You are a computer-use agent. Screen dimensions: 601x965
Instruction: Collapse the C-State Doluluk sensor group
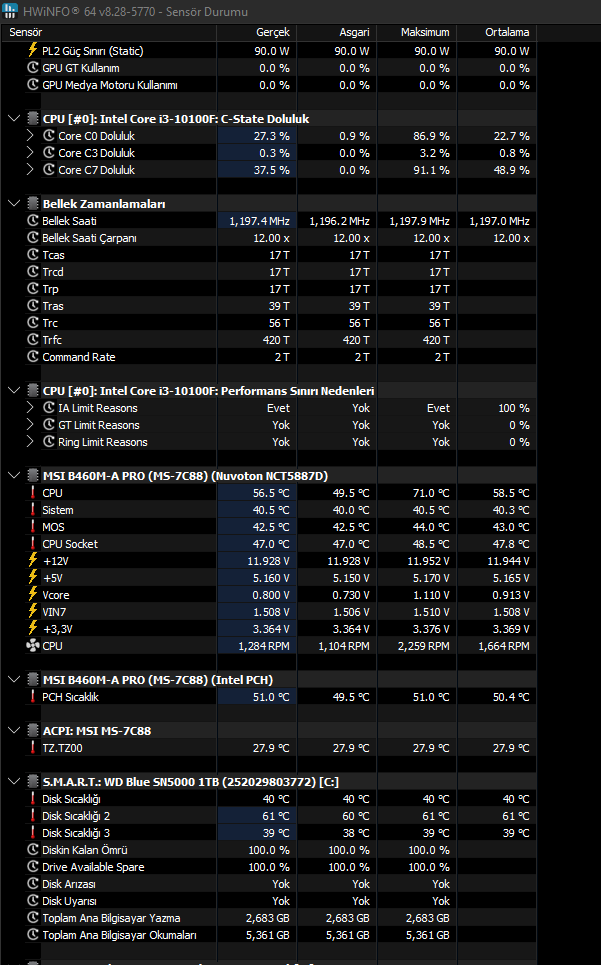click(14, 118)
